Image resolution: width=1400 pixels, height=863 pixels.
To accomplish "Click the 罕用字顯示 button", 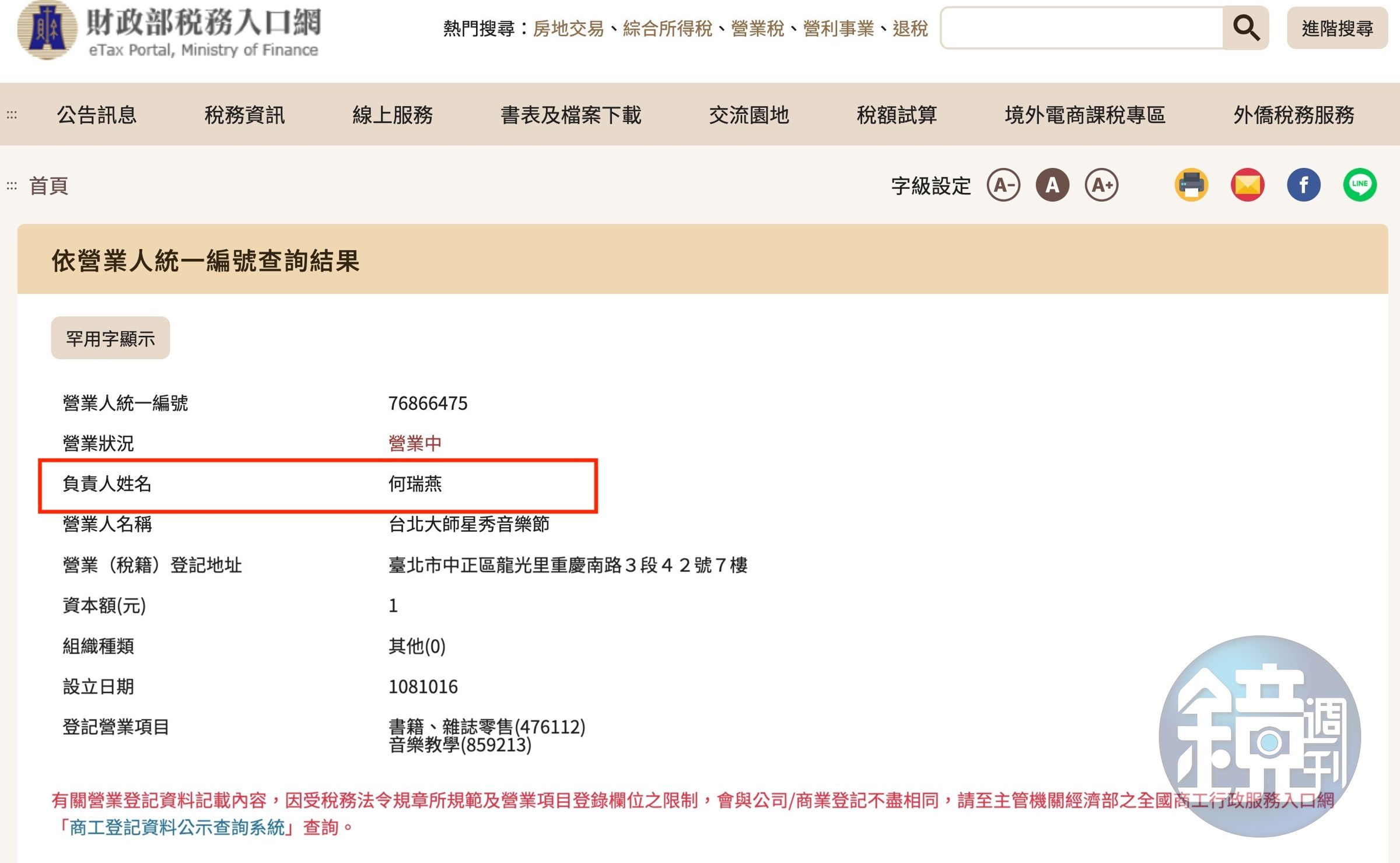I will [x=110, y=338].
